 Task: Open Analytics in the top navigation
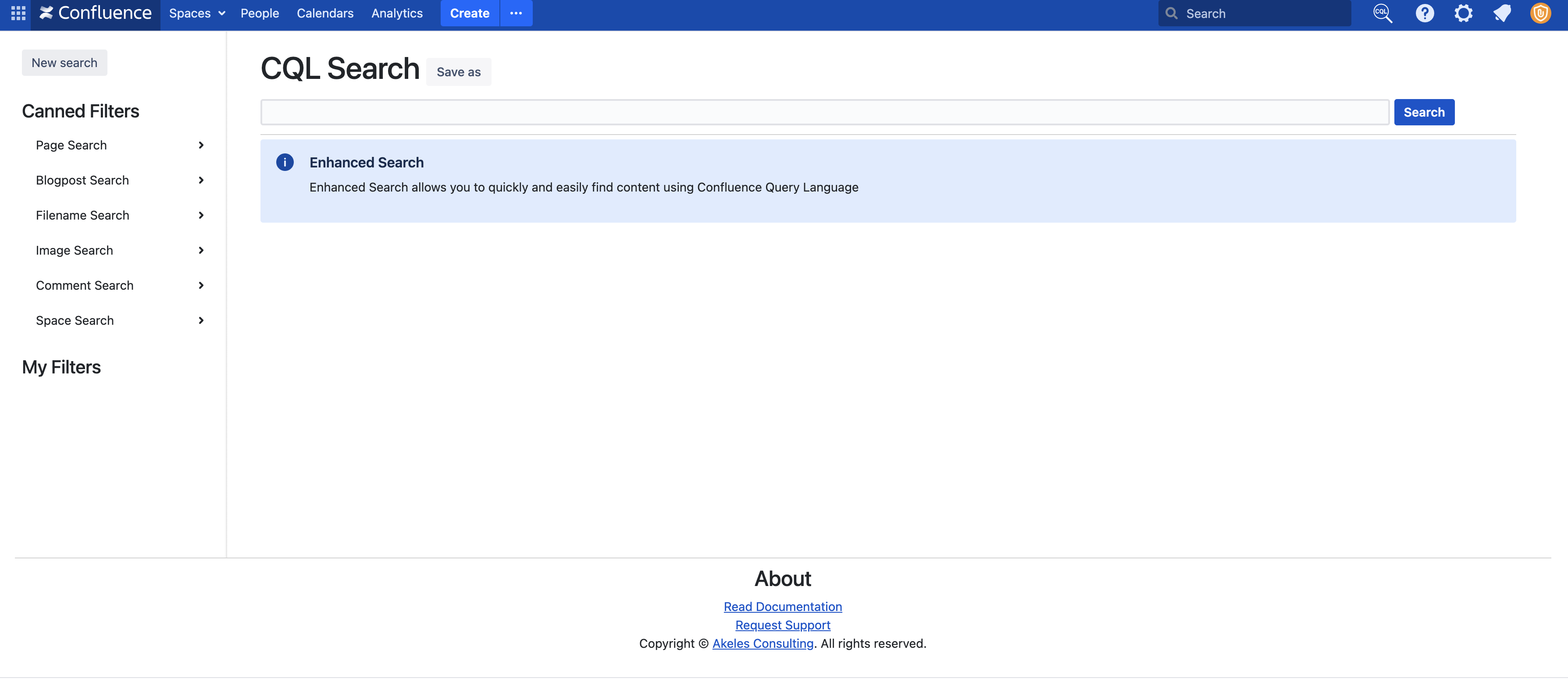coord(397,13)
